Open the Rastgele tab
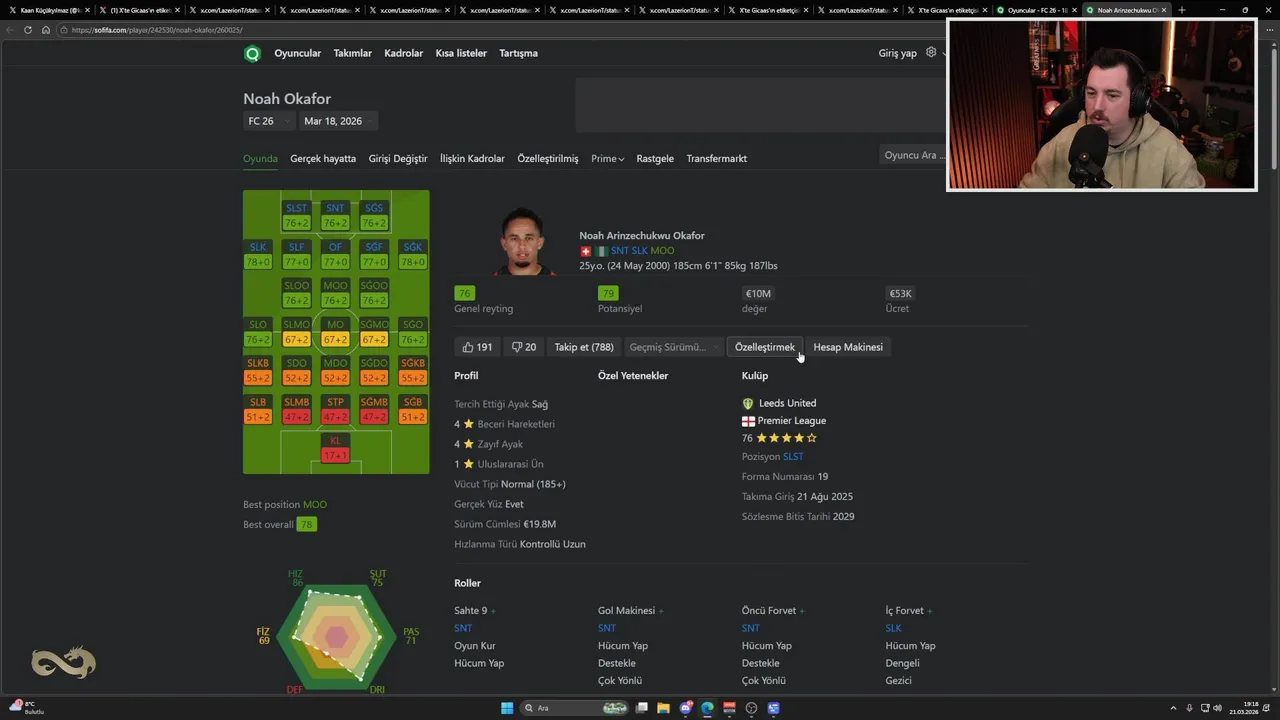Image resolution: width=1280 pixels, height=720 pixels. click(x=655, y=159)
